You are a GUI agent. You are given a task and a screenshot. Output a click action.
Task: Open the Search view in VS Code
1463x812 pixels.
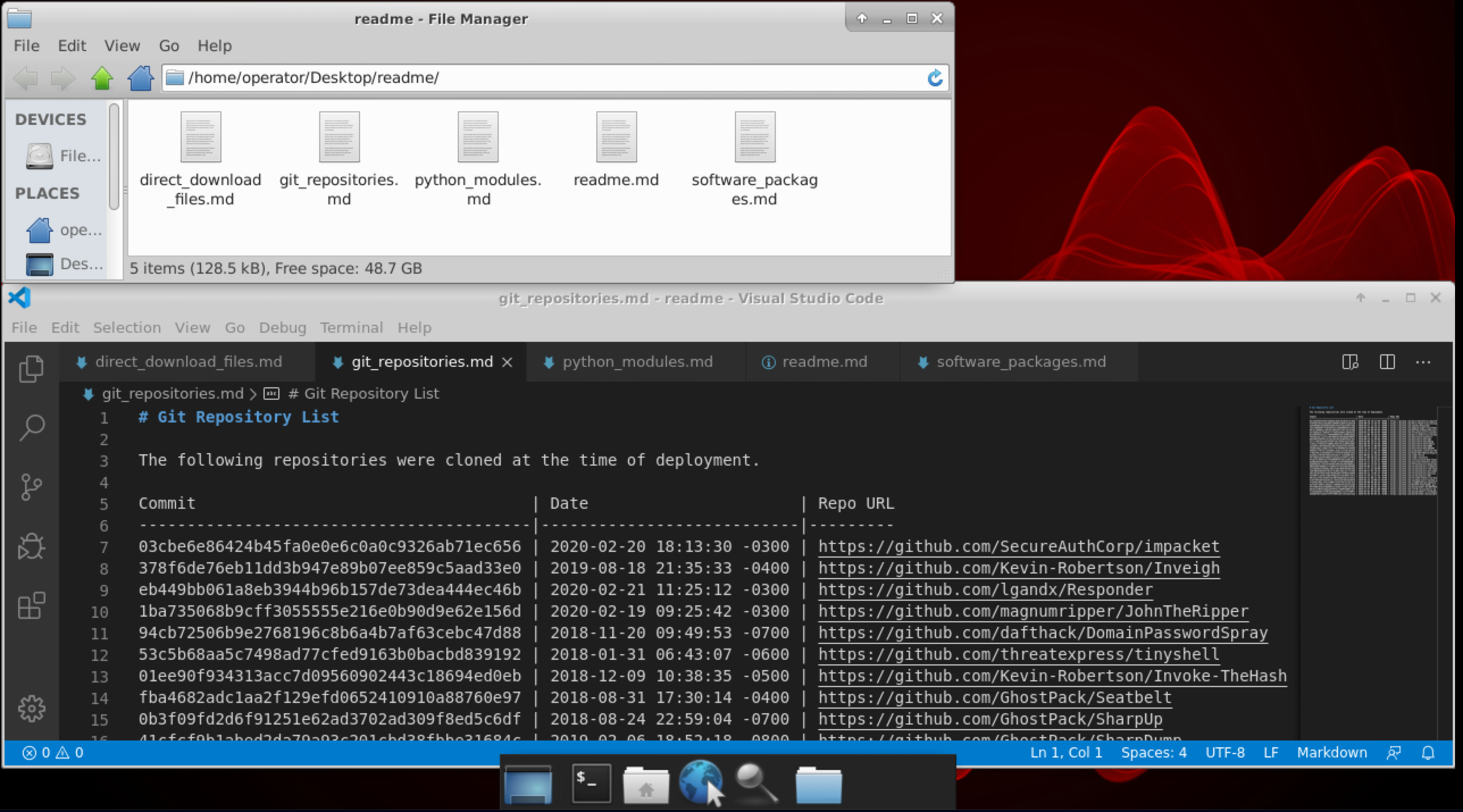31,428
